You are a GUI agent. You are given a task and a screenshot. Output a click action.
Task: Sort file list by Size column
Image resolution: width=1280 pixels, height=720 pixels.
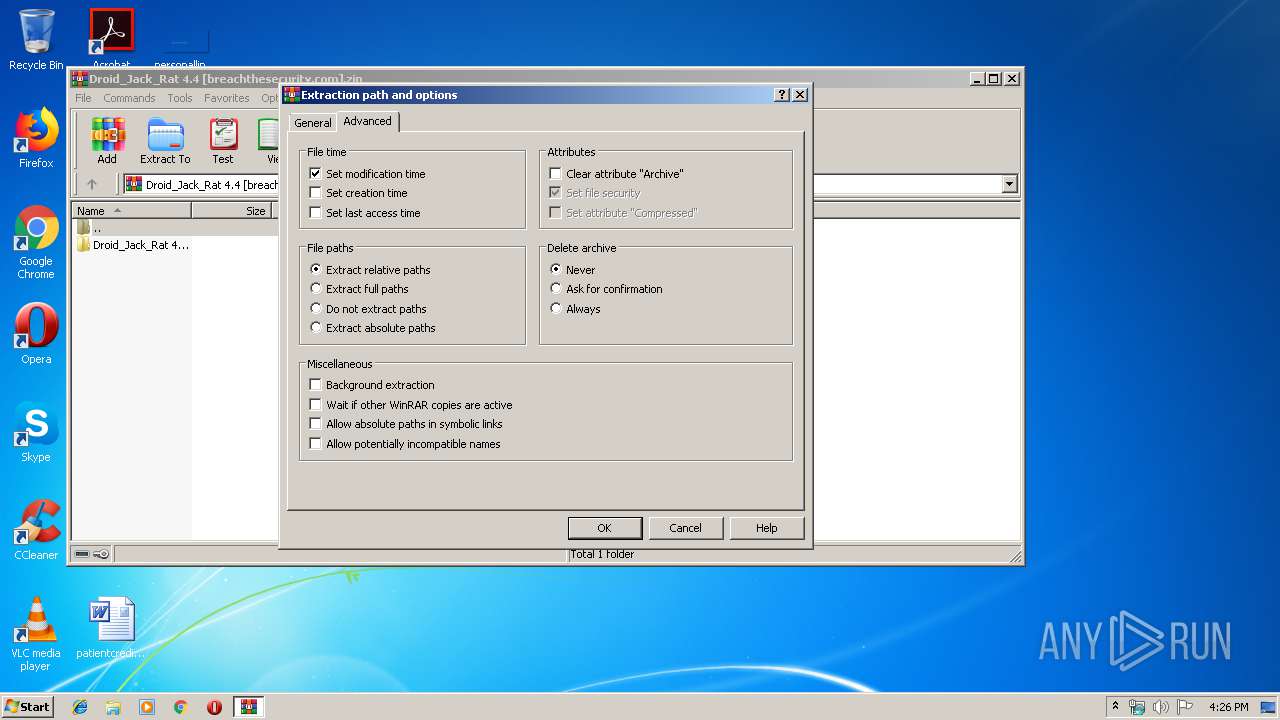click(x=233, y=211)
